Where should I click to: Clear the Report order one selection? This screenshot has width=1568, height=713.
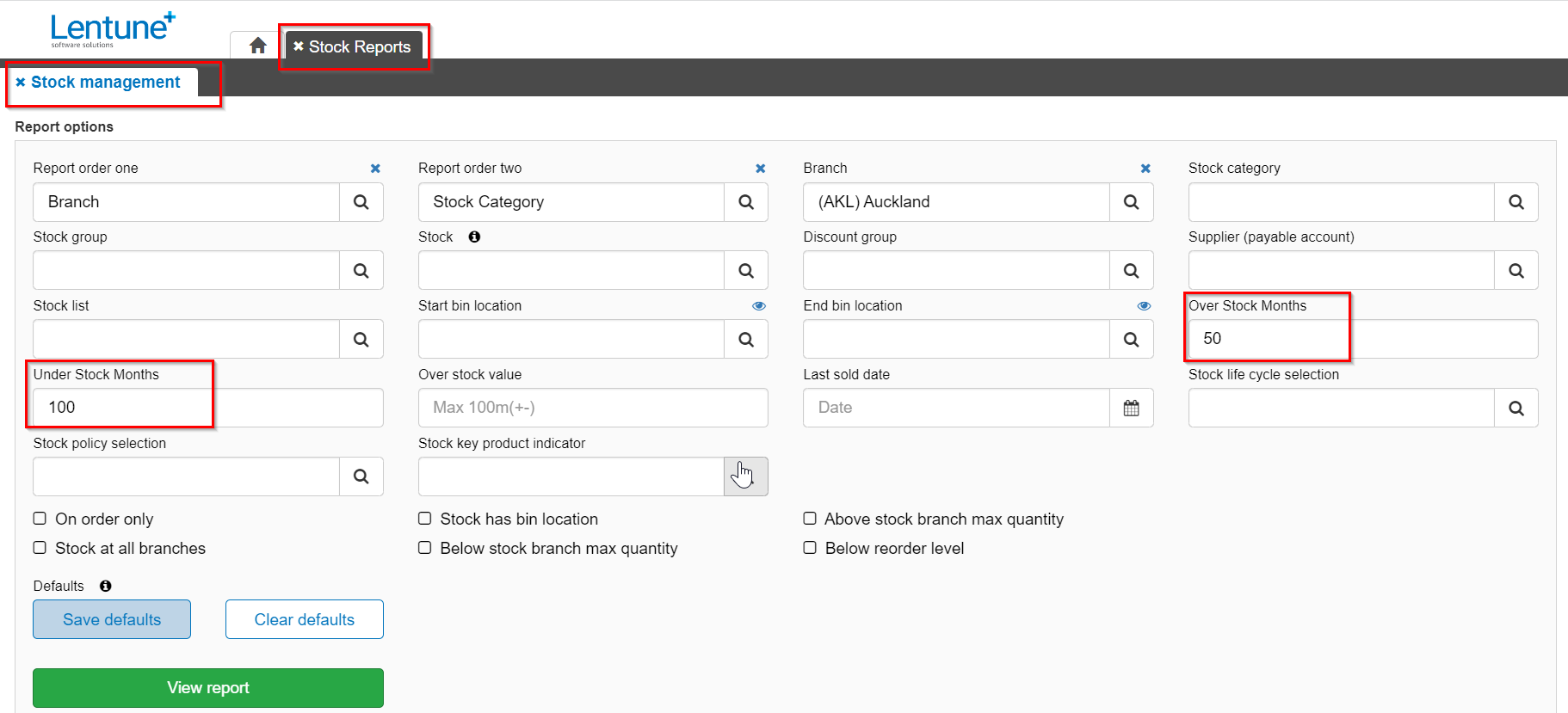tap(375, 169)
